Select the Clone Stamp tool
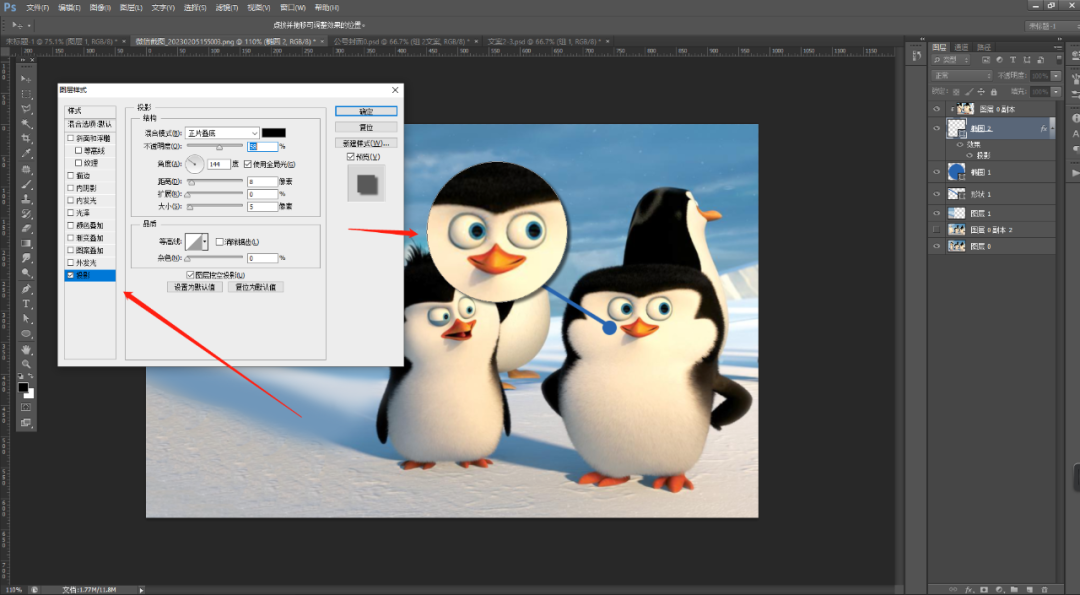The height and width of the screenshot is (595, 1080). point(25,198)
